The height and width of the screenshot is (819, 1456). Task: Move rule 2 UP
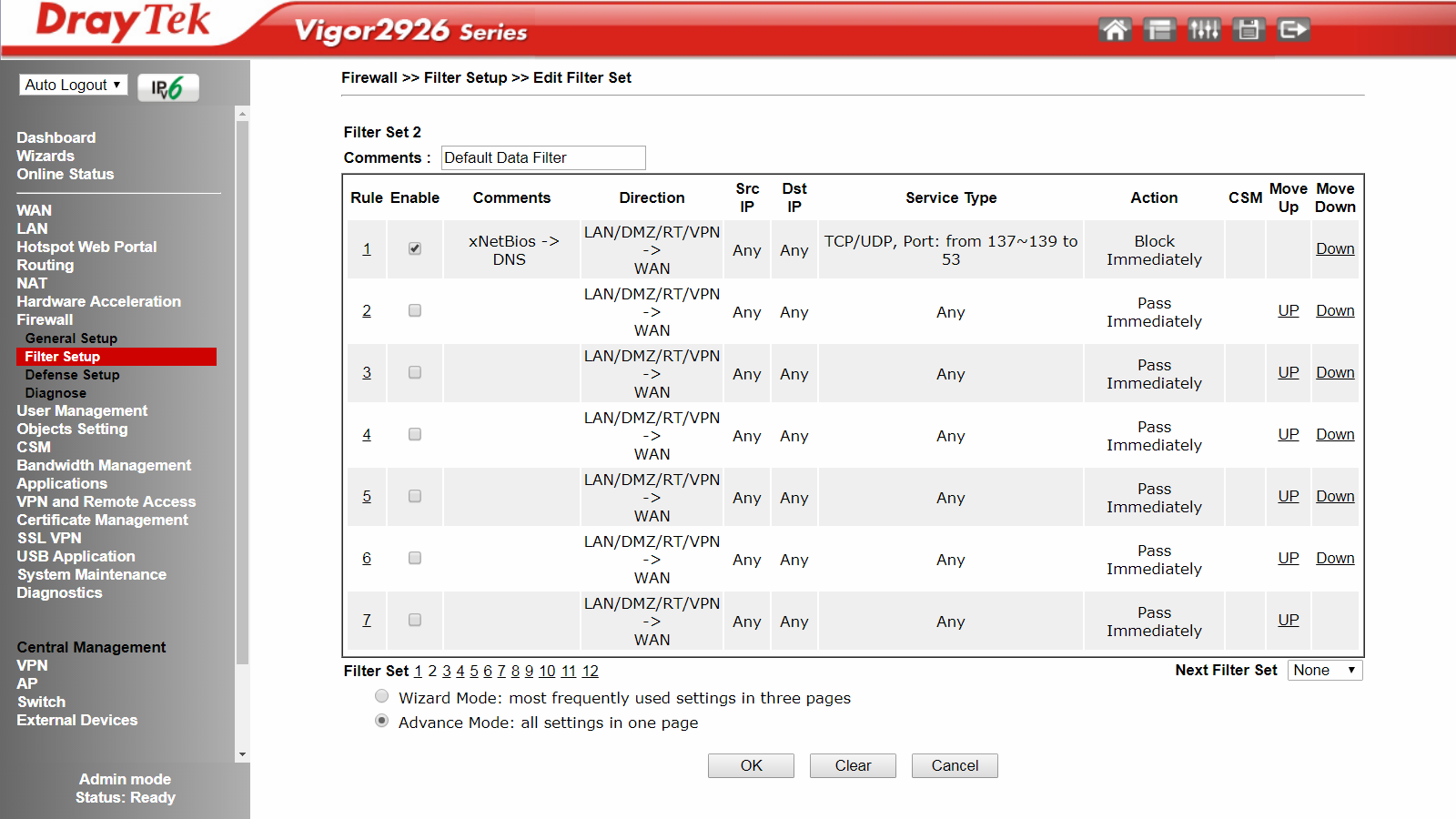[x=1289, y=310]
